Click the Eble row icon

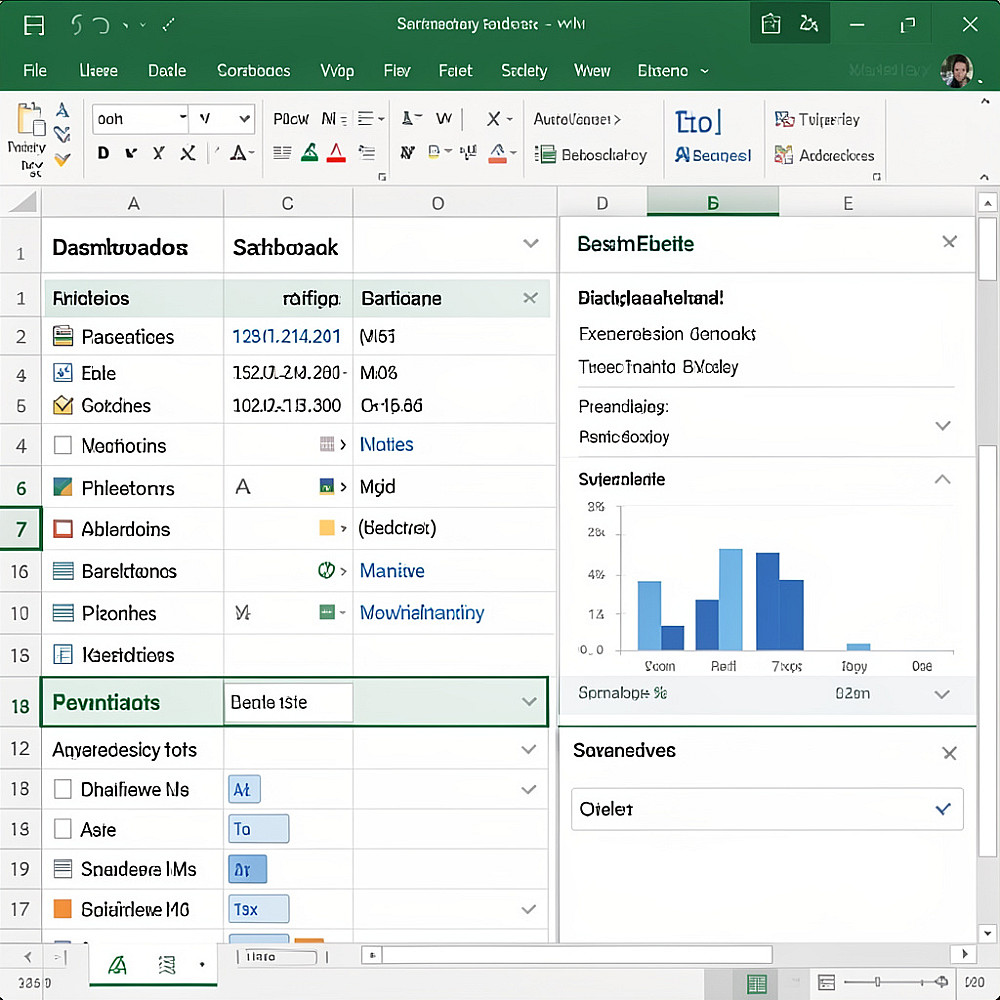click(x=62, y=372)
